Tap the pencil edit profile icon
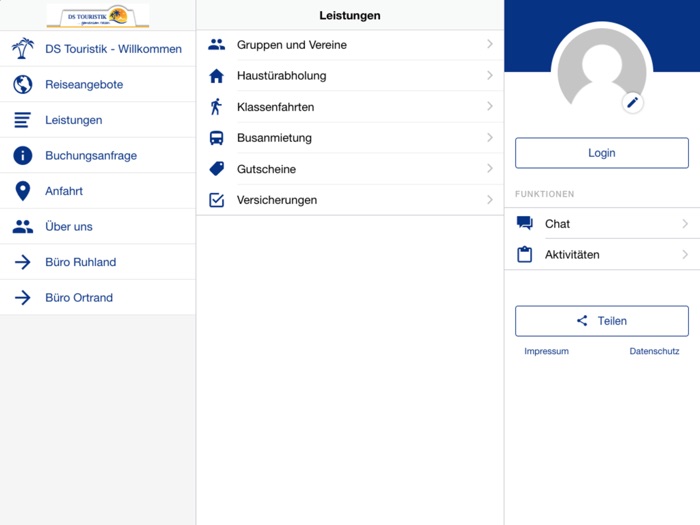Image resolution: width=700 pixels, height=525 pixels. pos(632,102)
